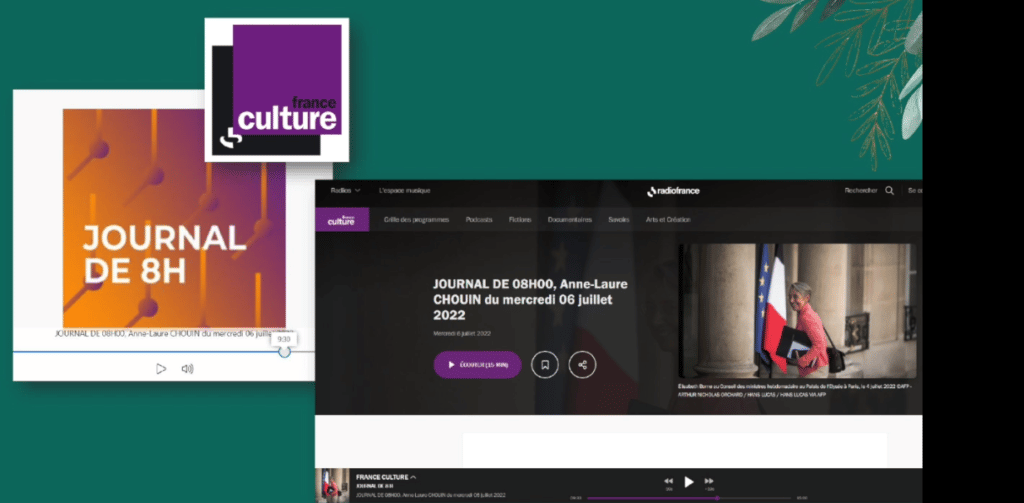The image size is (1024, 503).
Task: Click the Mercredi 6 juillet 2022 date text
Action: pos(462,333)
